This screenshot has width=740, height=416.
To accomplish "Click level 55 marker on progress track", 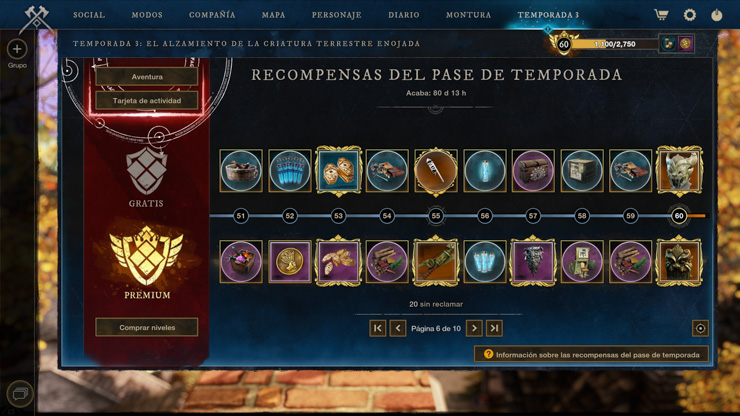I will pyautogui.click(x=436, y=216).
